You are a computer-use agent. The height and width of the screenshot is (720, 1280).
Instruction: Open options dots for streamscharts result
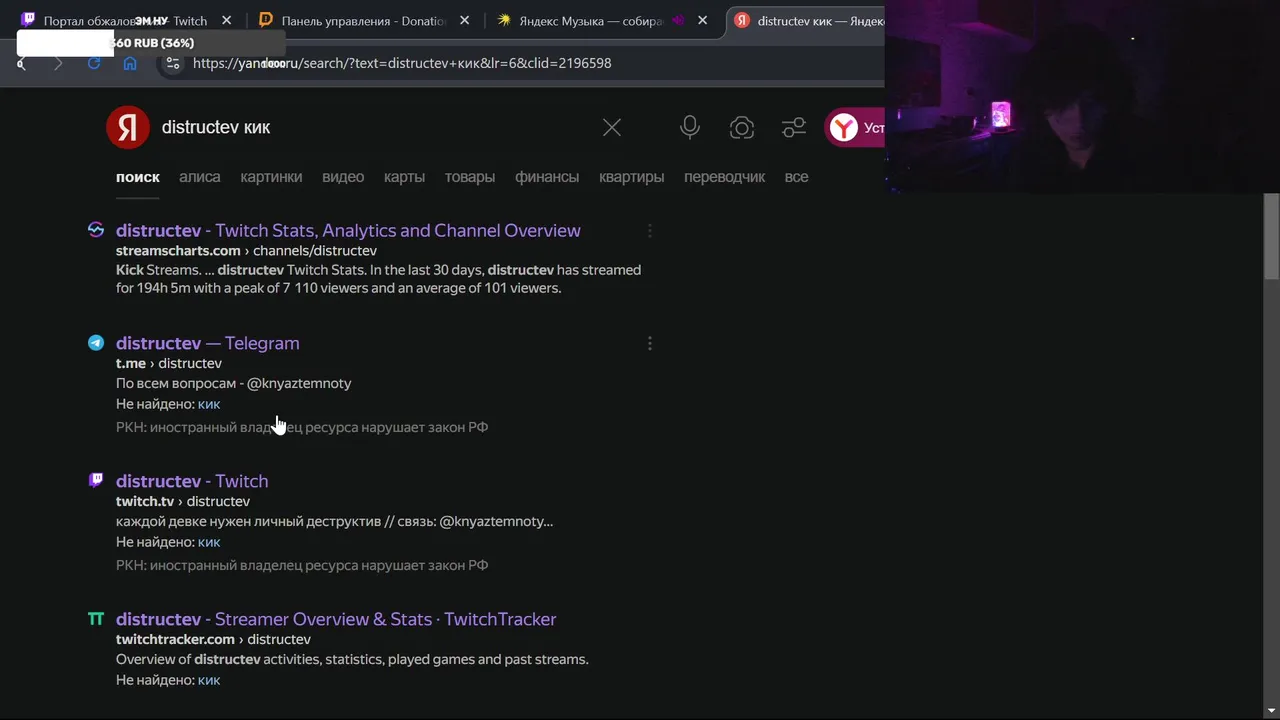tap(650, 231)
